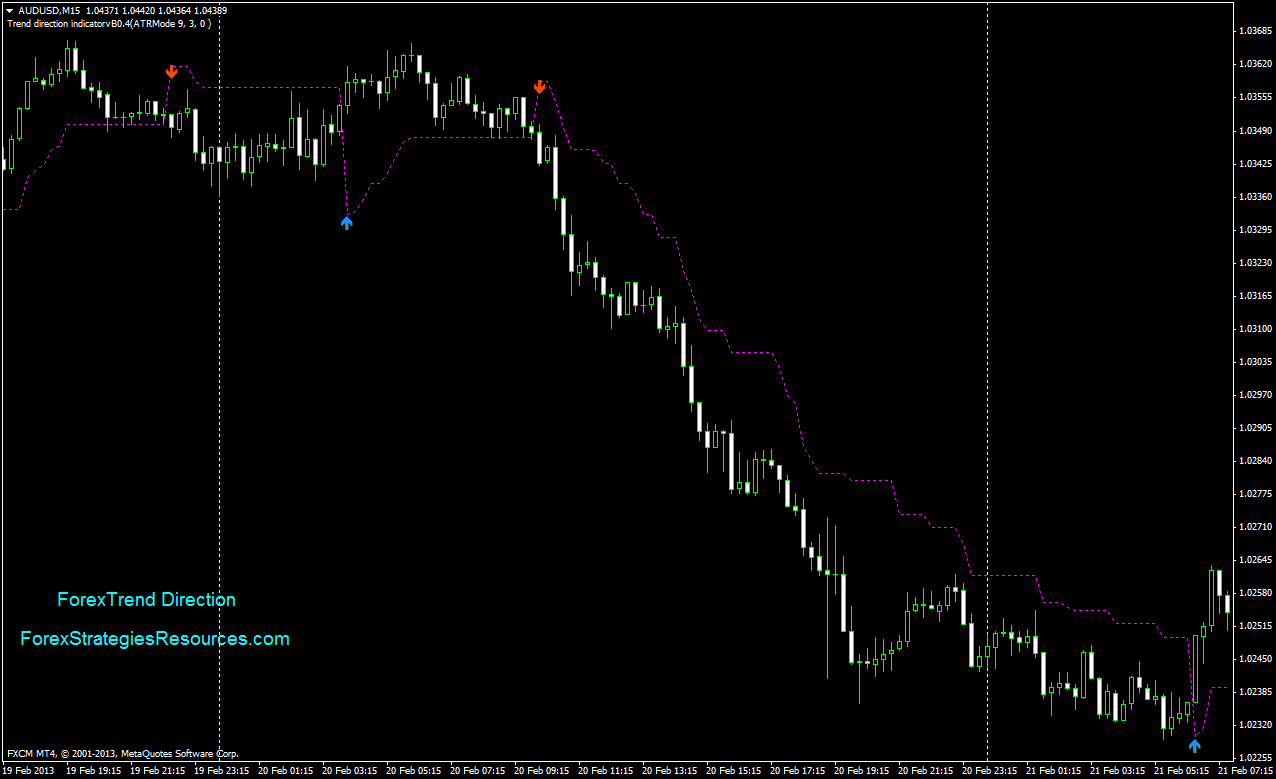
Task: Click price level 1.03490 on the axis
Action: coord(1254,130)
